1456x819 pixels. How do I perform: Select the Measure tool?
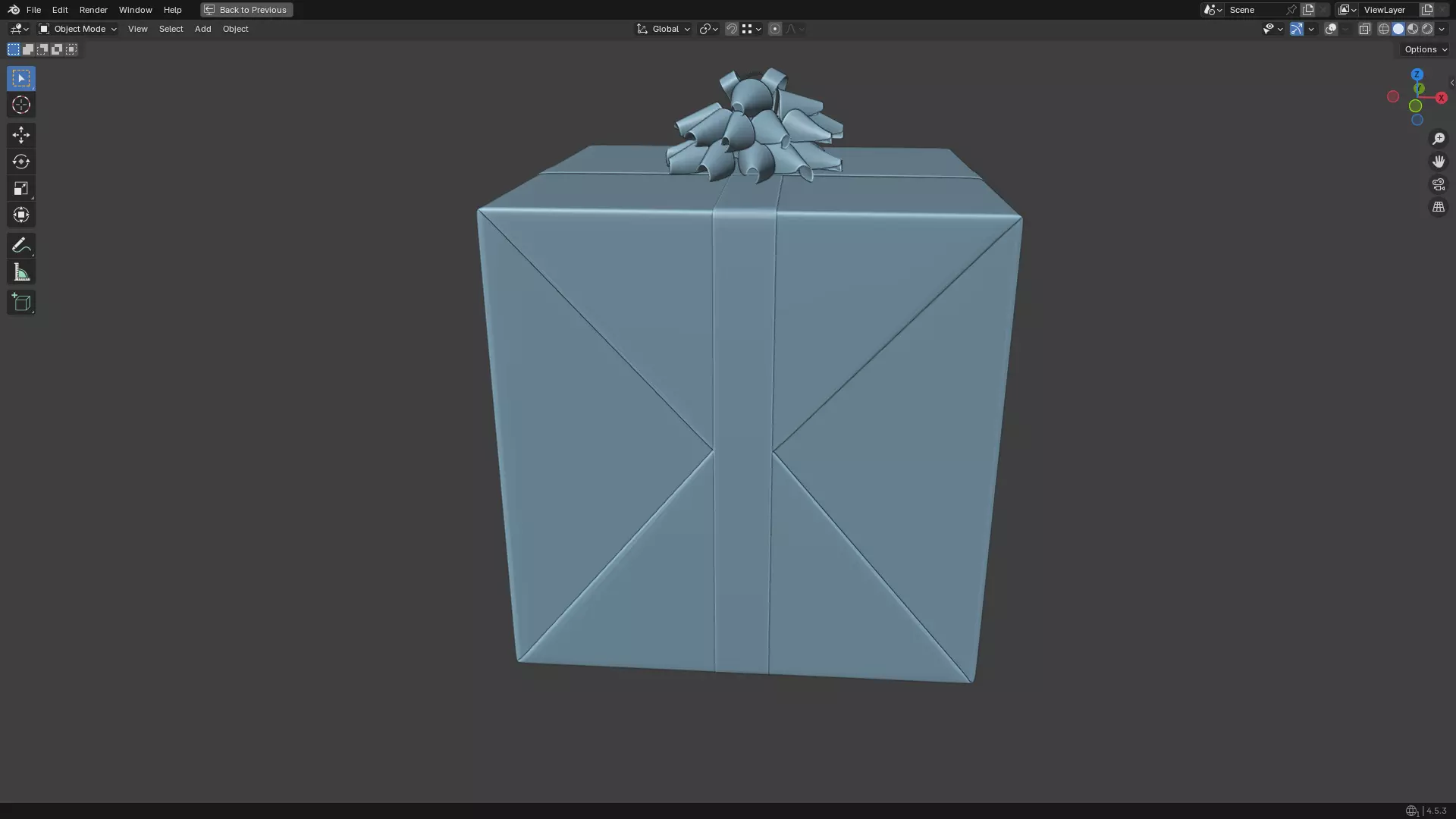pyautogui.click(x=21, y=272)
